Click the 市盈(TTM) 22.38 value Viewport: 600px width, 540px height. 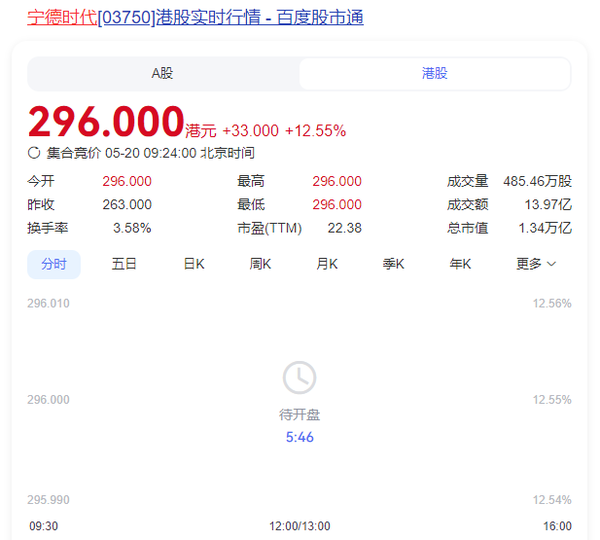(344, 228)
